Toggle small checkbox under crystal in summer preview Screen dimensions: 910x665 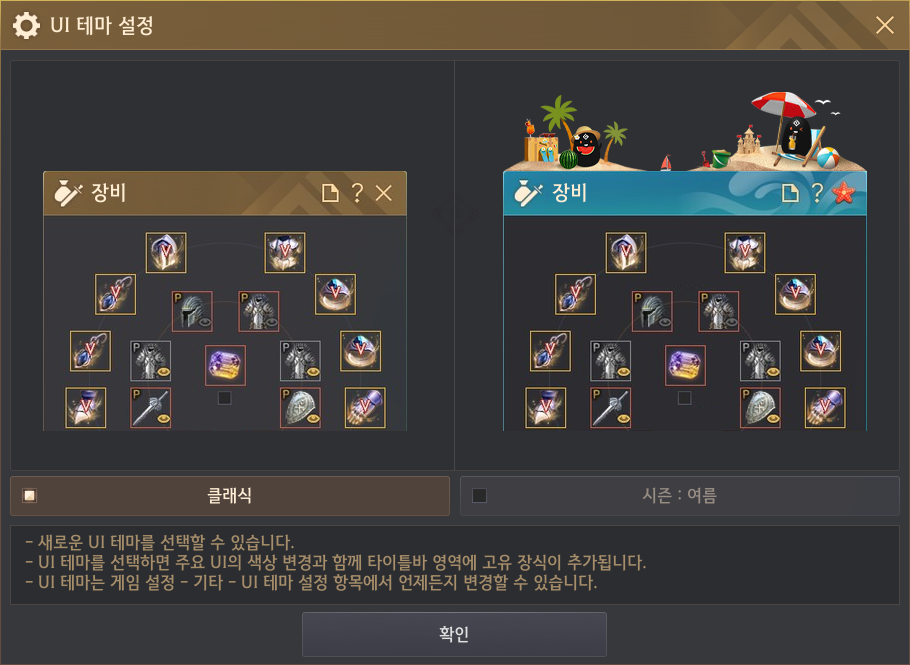click(685, 398)
